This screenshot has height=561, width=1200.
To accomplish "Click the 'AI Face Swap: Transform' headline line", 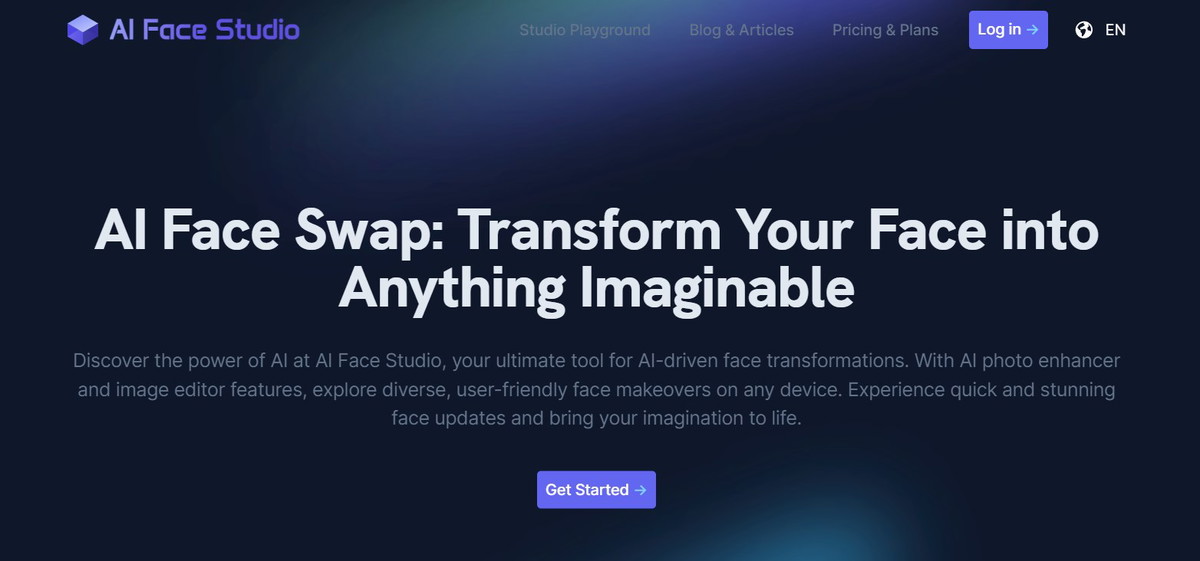I will pyautogui.click(x=596, y=231).
